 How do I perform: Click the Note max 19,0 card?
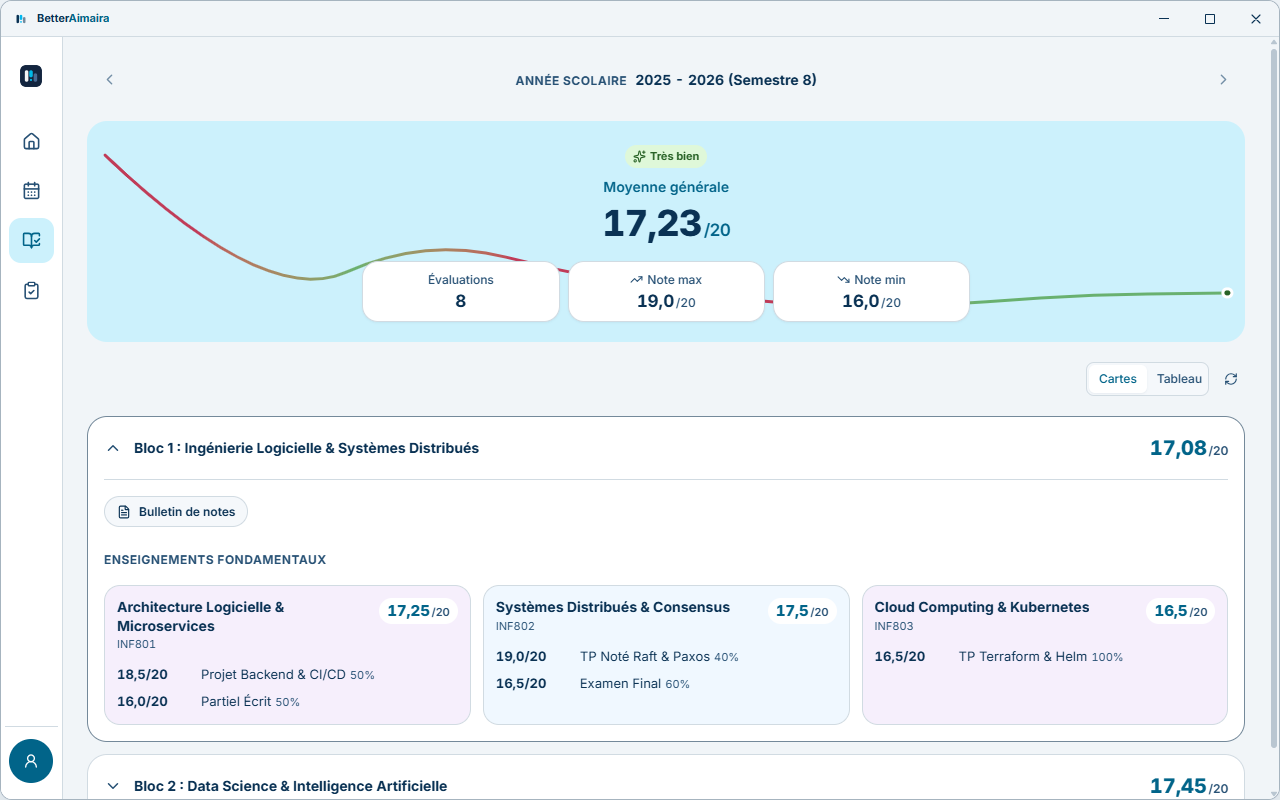(x=666, y=292)
